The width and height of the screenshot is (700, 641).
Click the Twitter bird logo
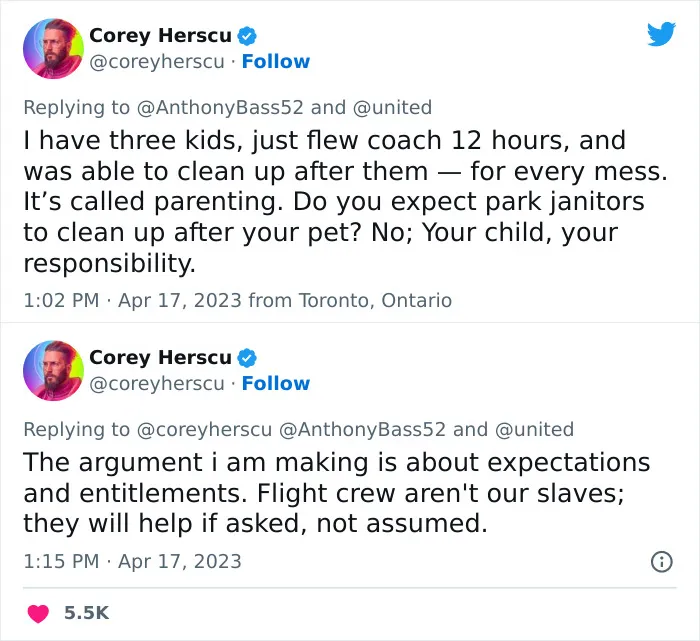[x=661, y=34]
